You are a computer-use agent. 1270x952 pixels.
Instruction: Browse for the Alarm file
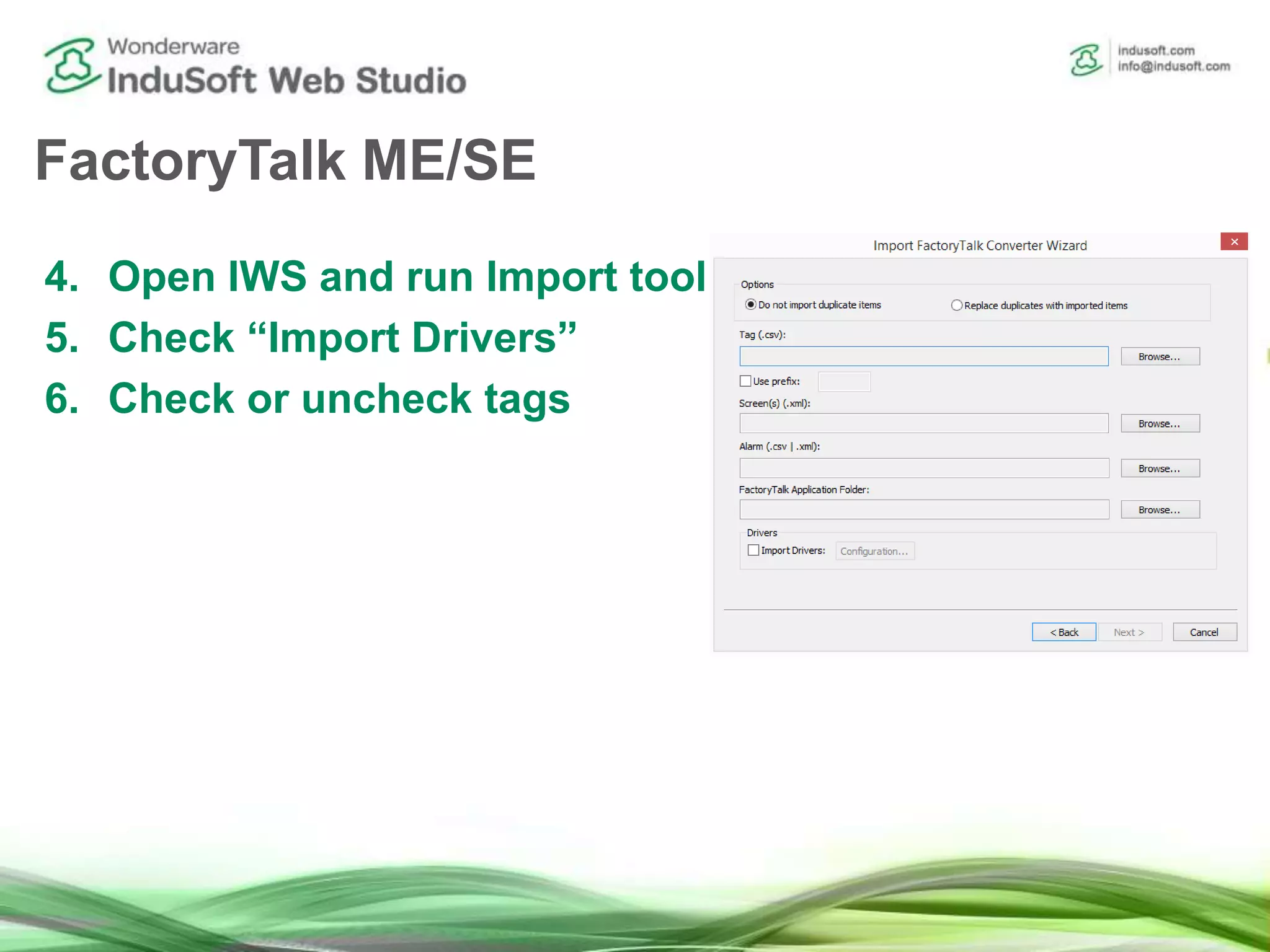[1160, 468]
